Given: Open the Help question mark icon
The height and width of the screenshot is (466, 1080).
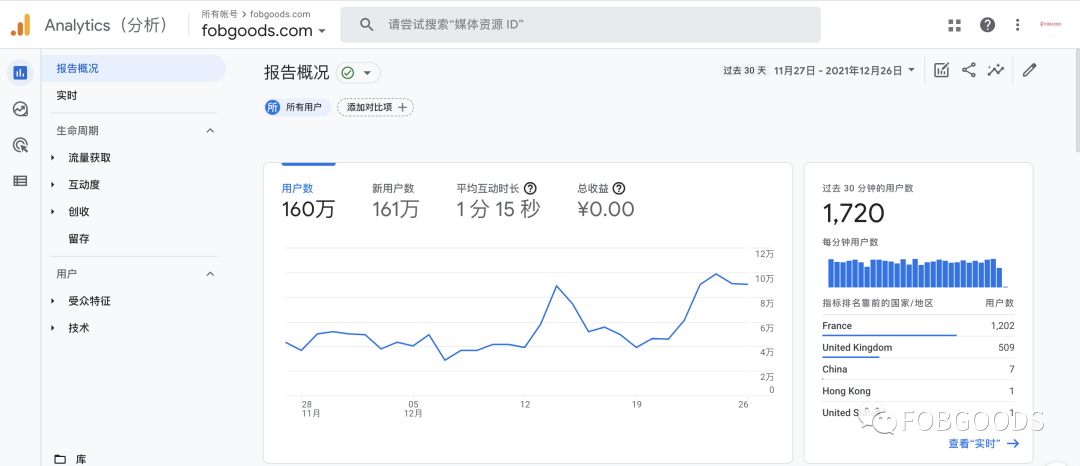Looking at the screenshot, I should (x=987, y=25).
